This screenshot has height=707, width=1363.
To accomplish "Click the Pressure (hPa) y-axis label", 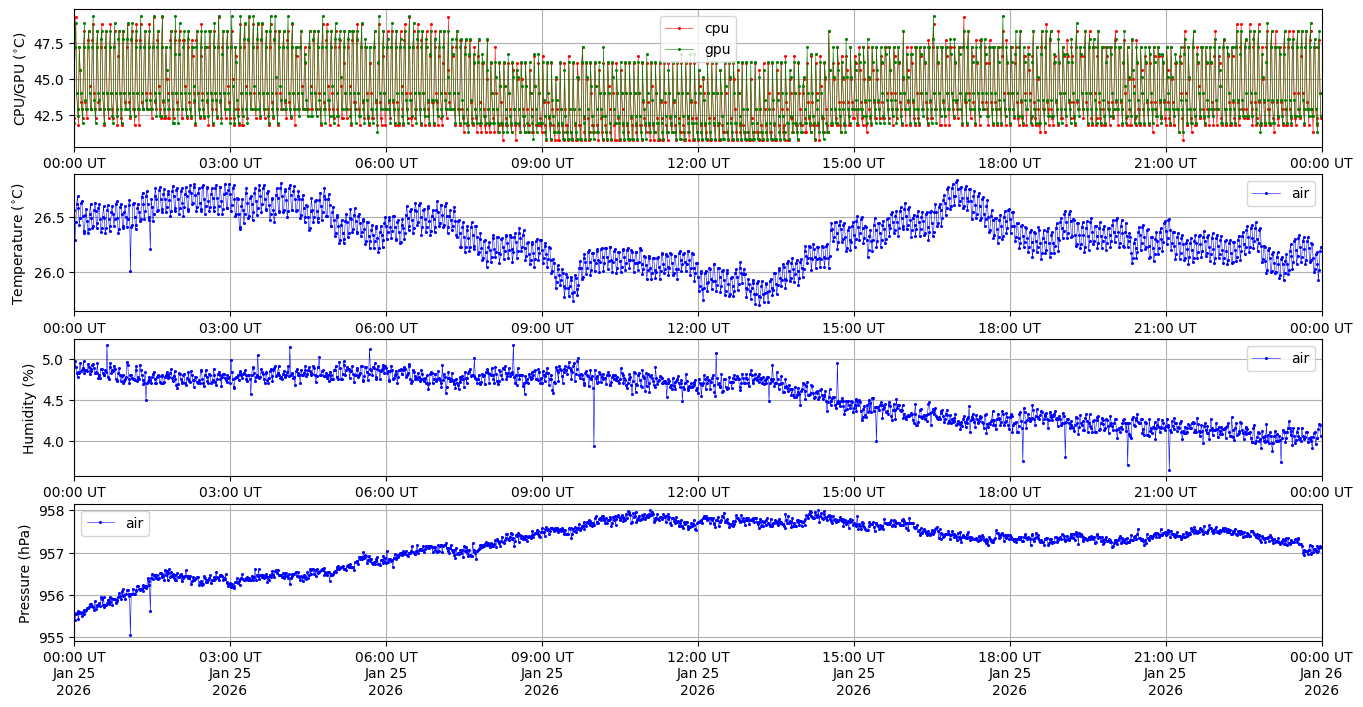I will pos(25,572).
